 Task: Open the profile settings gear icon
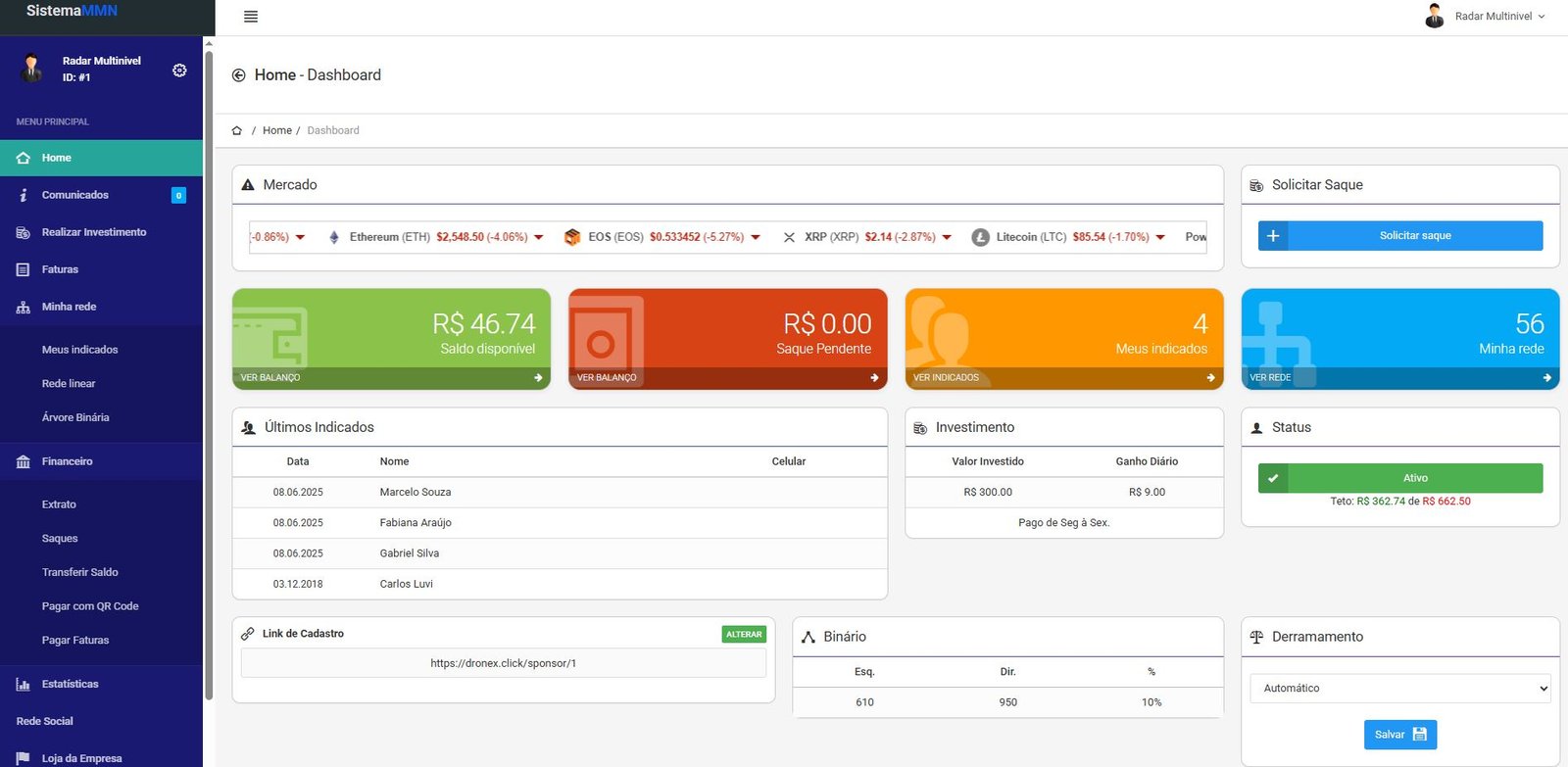coord(179,71)
